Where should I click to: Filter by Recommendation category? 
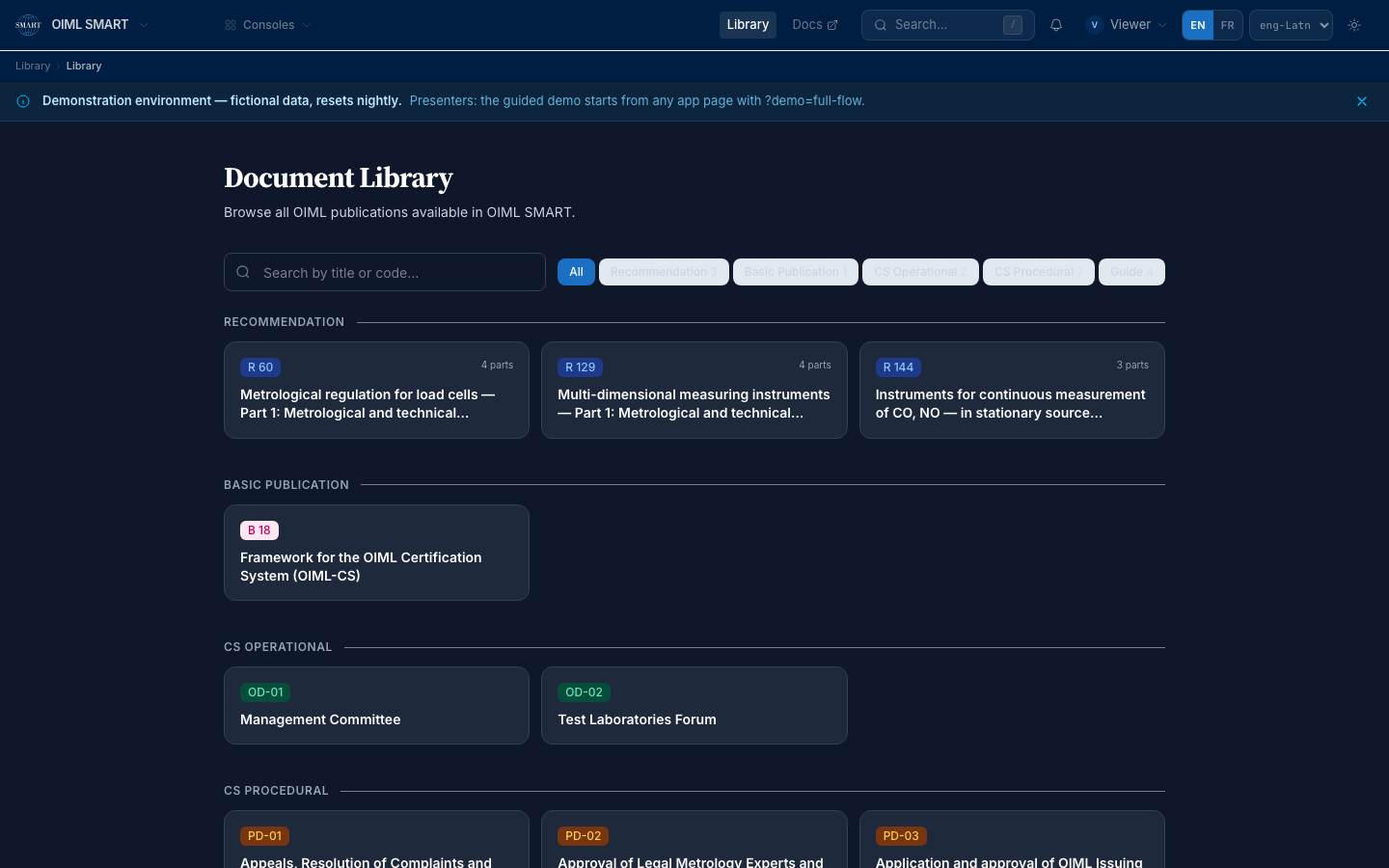664,272
